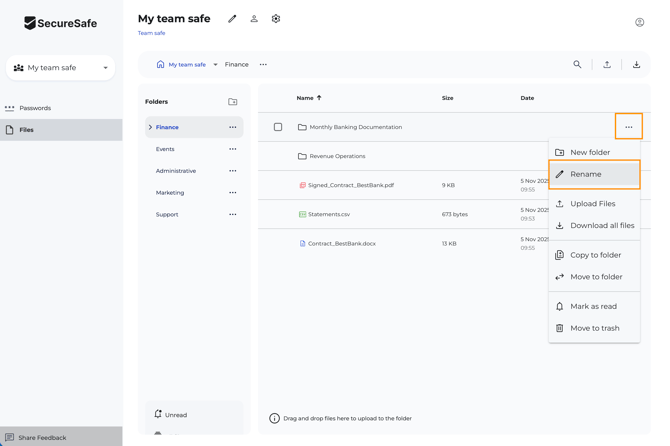670x446 pixels.
Task: Open the Signed_Contract_BestBank.pdf file
Action: click(x=351, y=185)
